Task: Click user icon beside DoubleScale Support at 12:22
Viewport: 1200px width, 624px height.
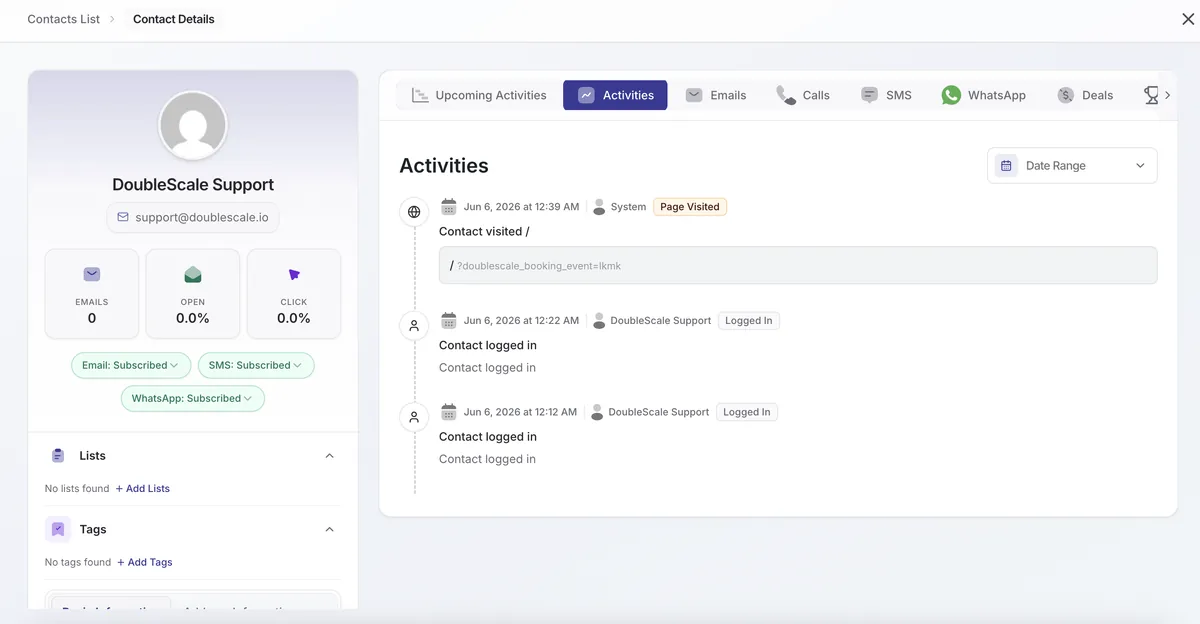Action: (x=599, y=321)
